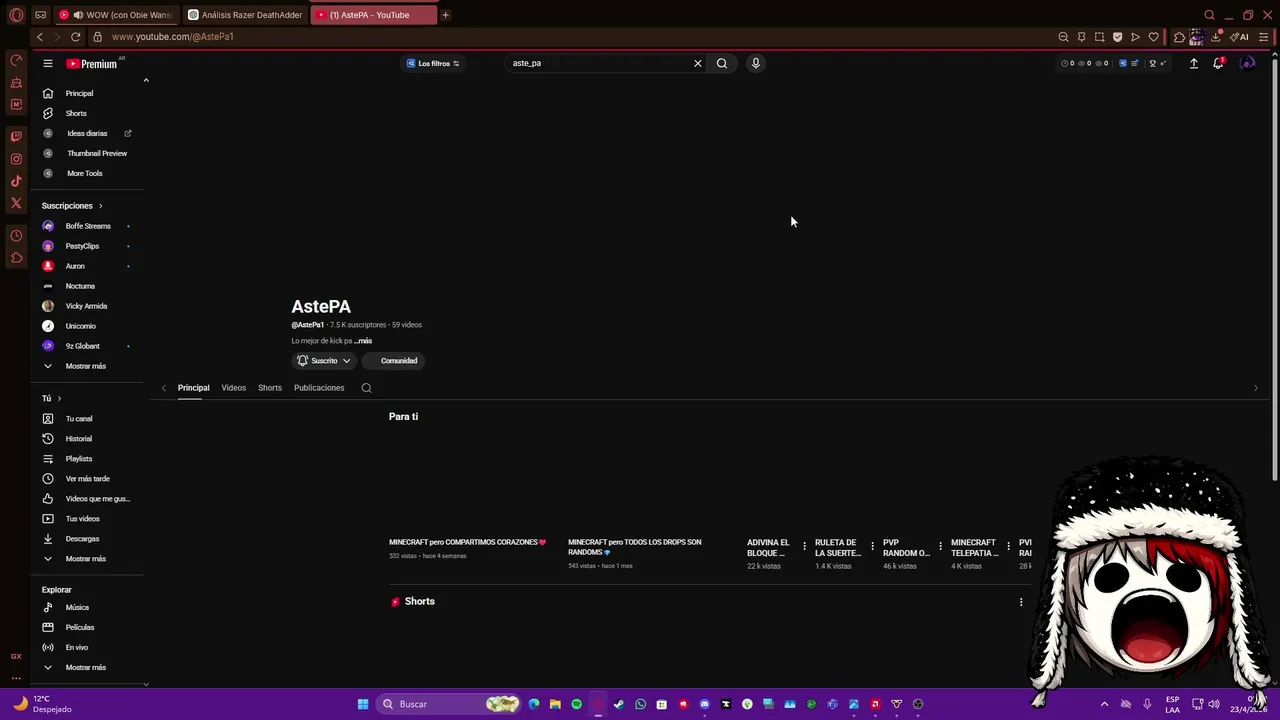Open En vivo live section
1280x720 pixels.
tap(77, 647)
